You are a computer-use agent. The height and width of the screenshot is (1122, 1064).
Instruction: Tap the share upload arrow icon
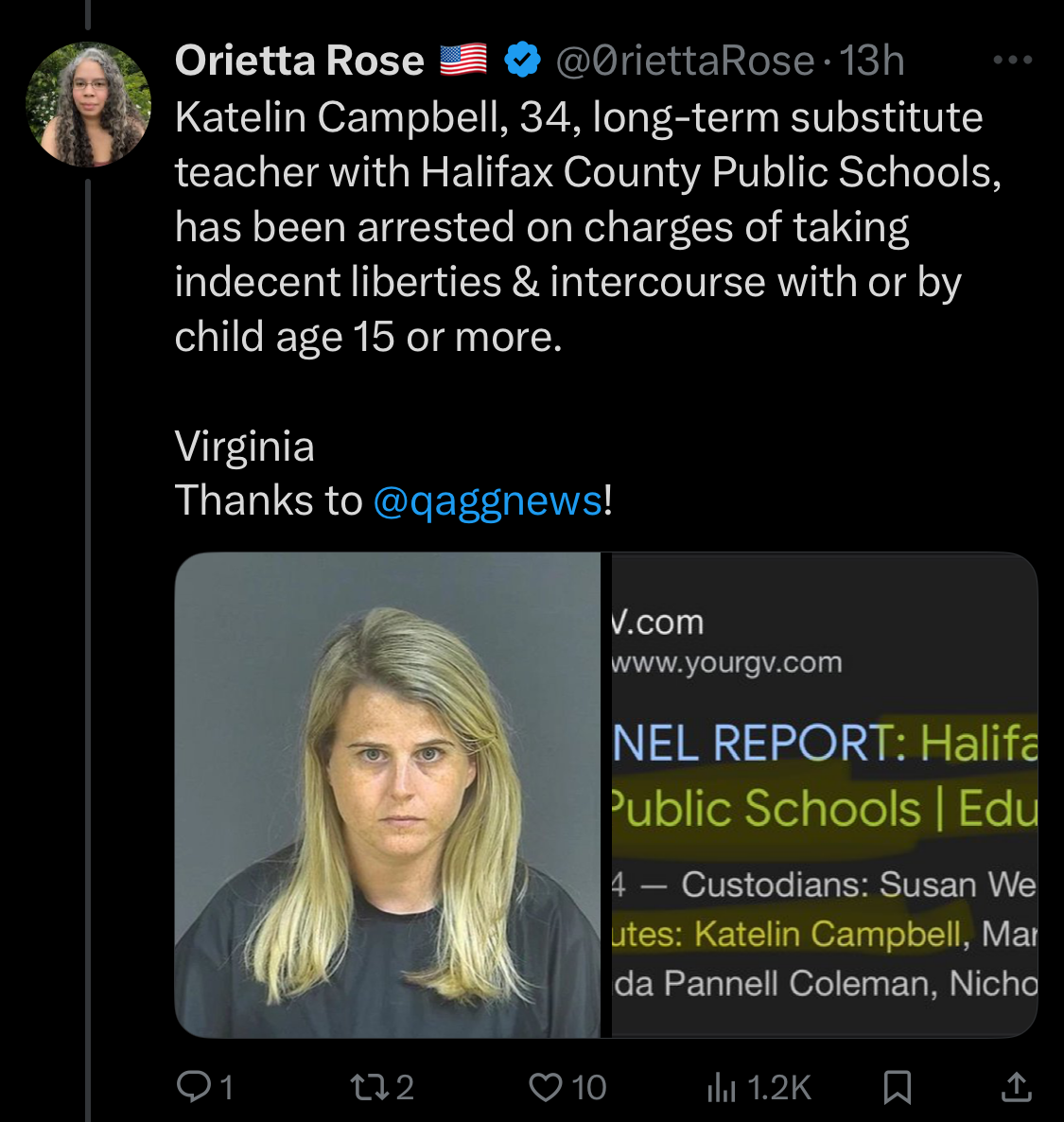coord(1016,1087)
